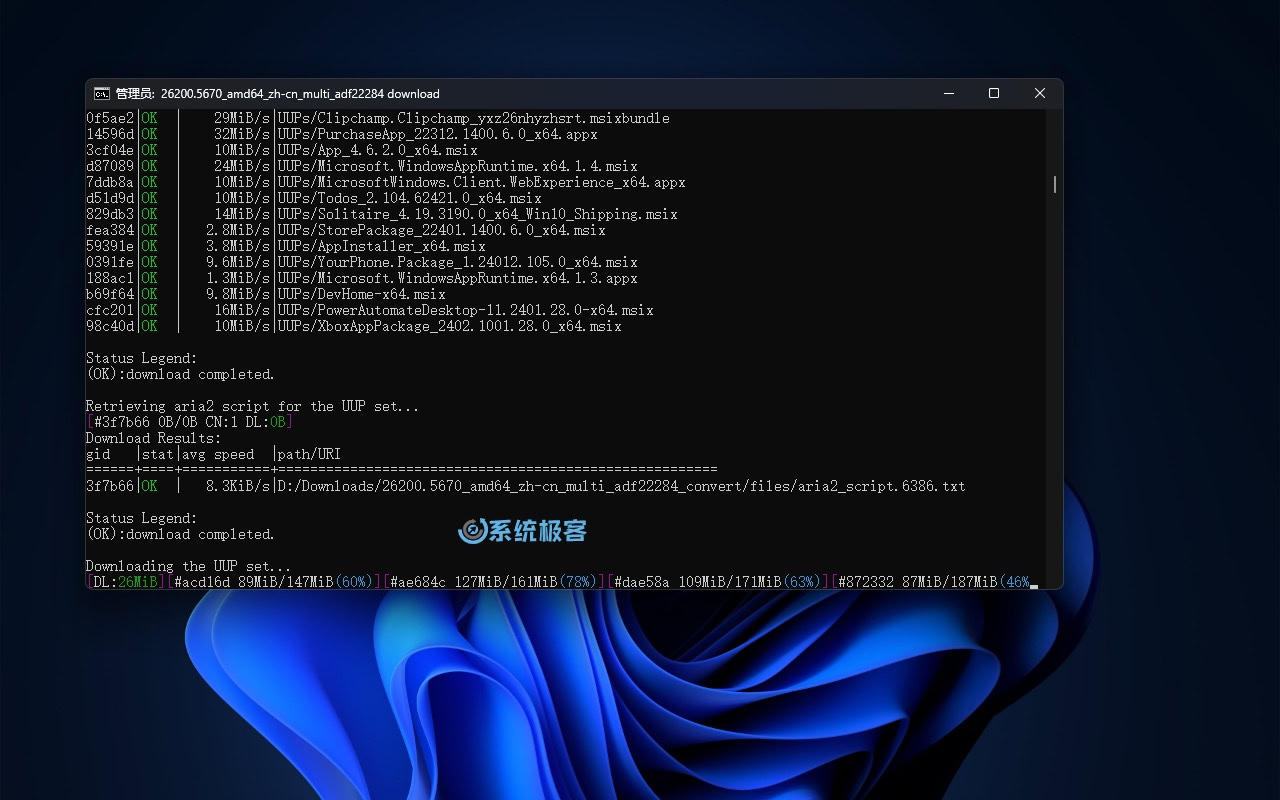Click the gid "3f7b66" in results row
The width and height of the screenshot is (1280, 800).
[110, 486]
